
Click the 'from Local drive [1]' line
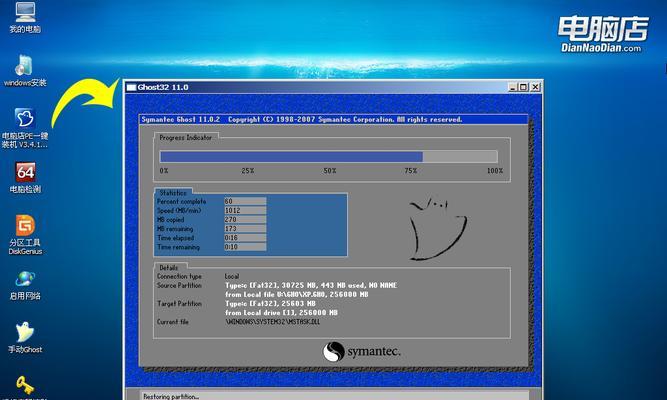pos(281,312)
